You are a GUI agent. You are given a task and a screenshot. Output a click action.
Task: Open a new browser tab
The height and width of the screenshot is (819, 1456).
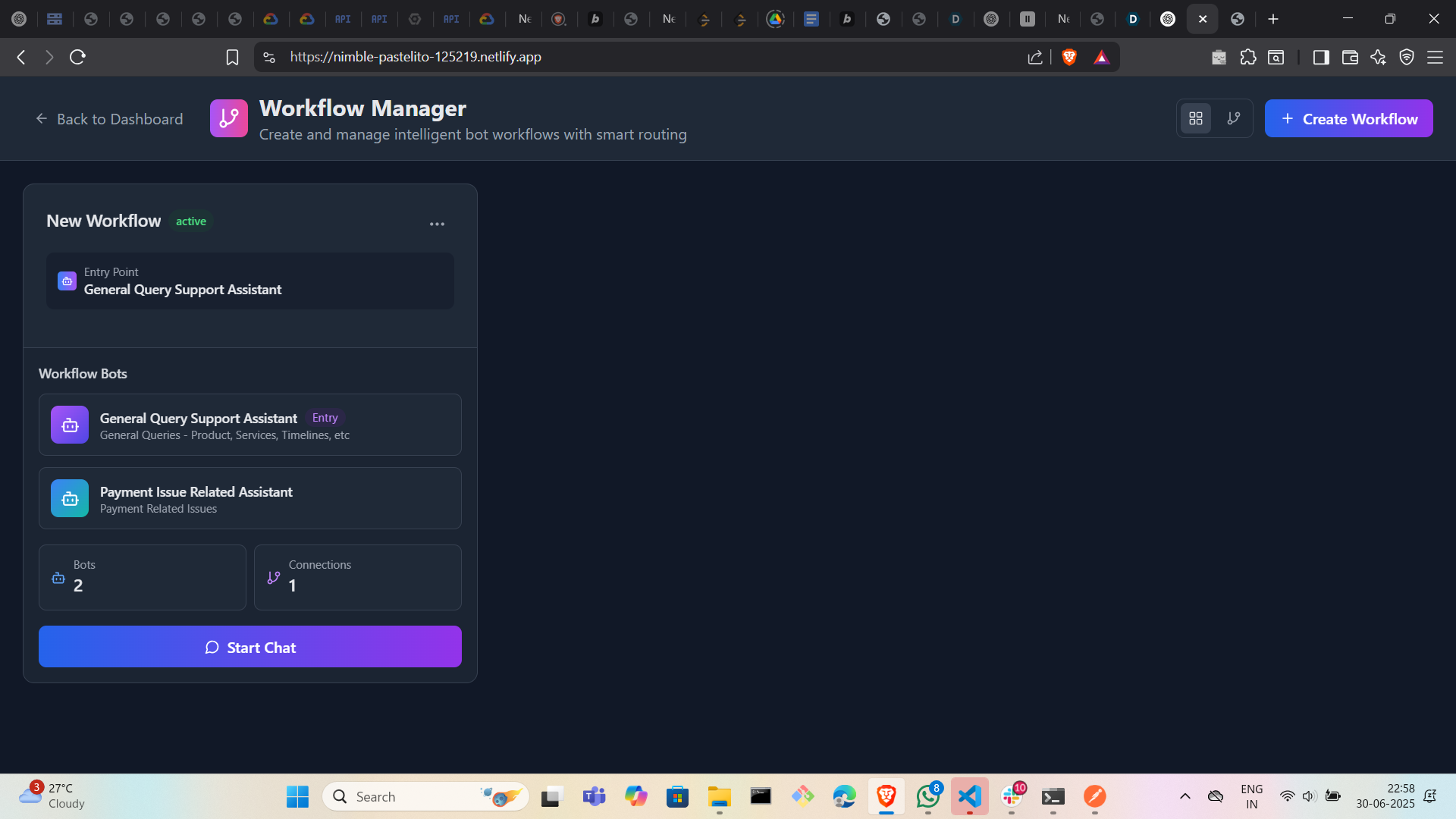1273,19
